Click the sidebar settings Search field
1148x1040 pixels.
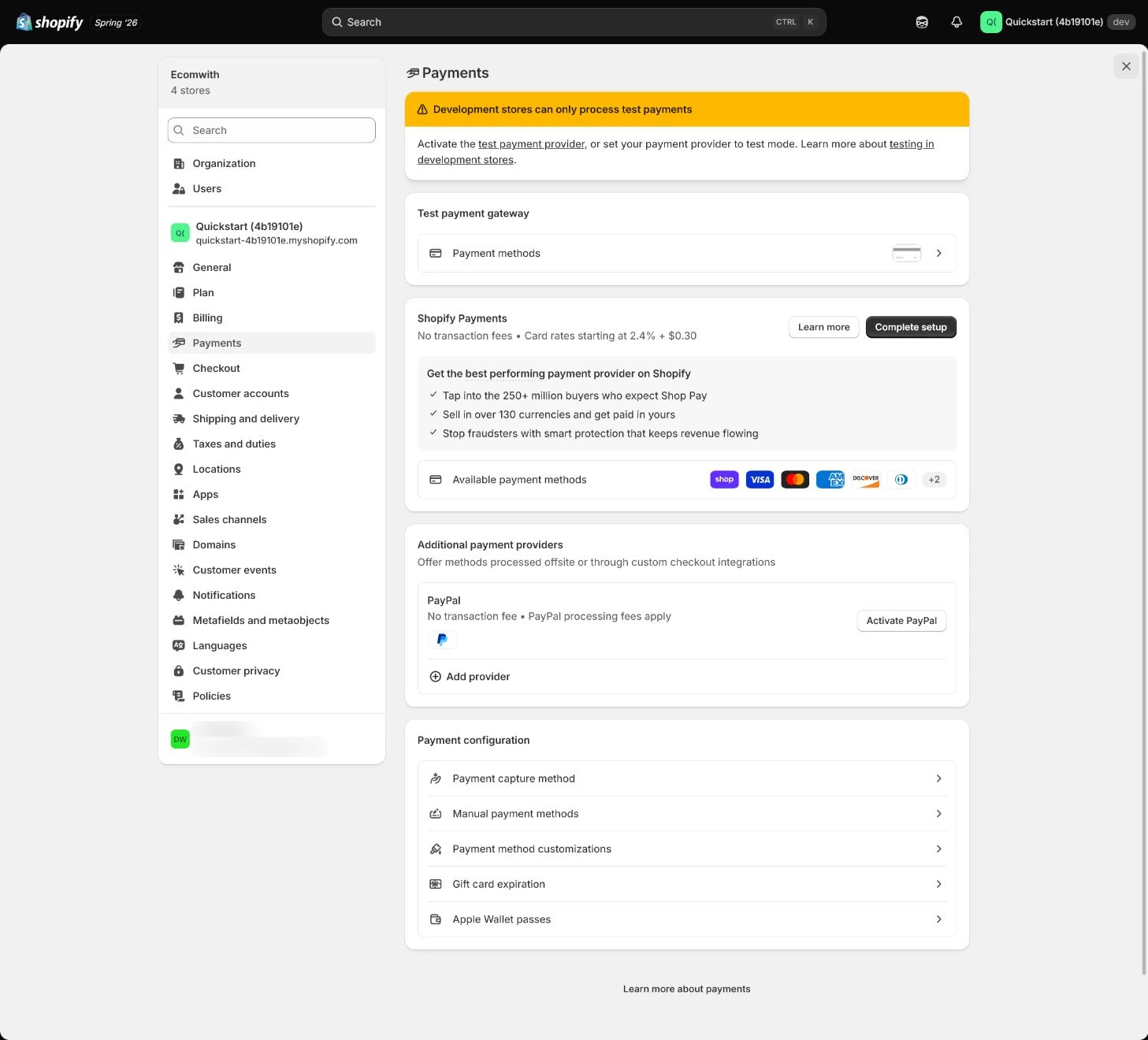tap(272, 130)
